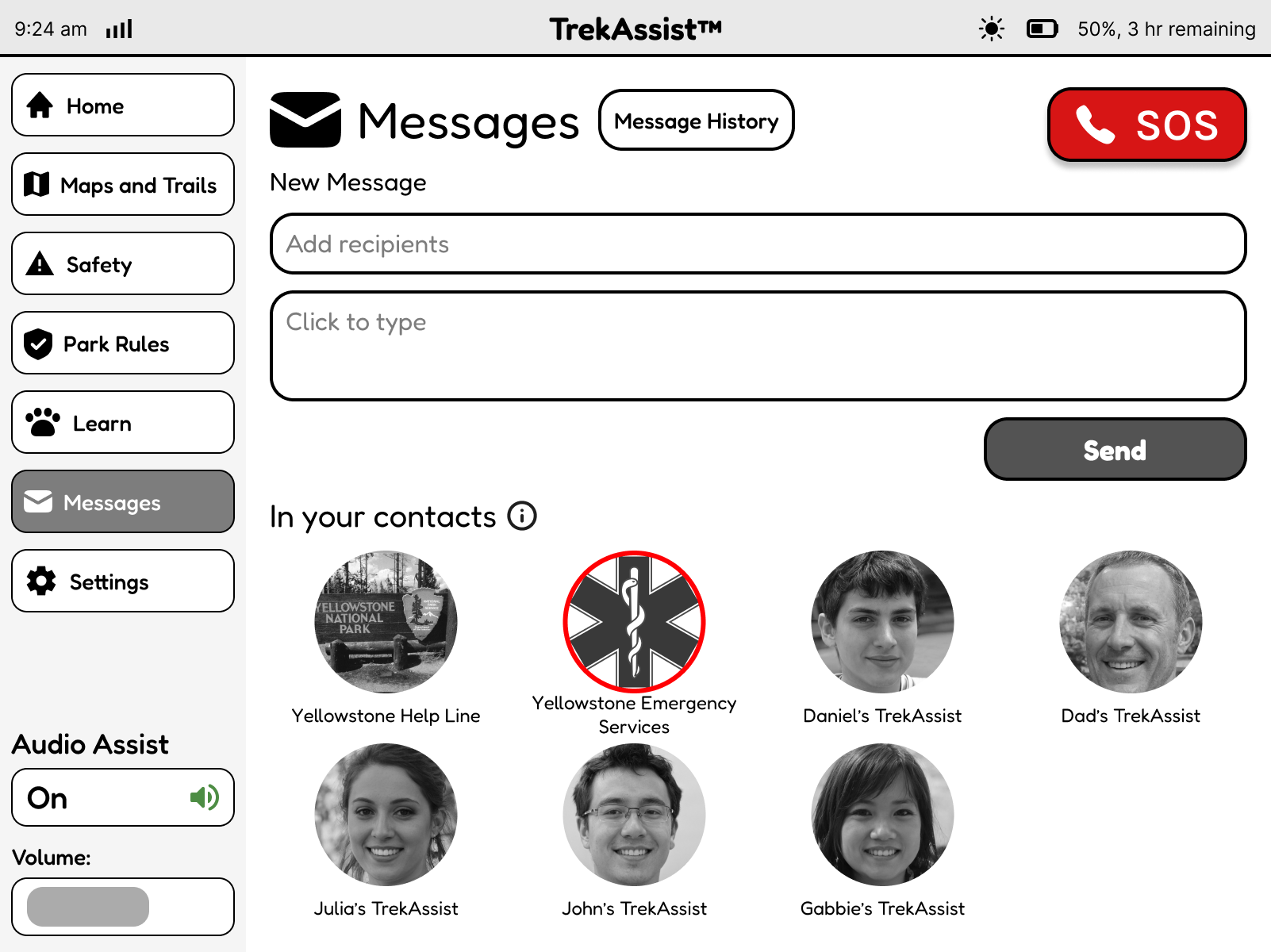Viewport: 1271px width, 952px height.
Task: Click the Messages envelope icon at top
Action: tap(305, 121)
